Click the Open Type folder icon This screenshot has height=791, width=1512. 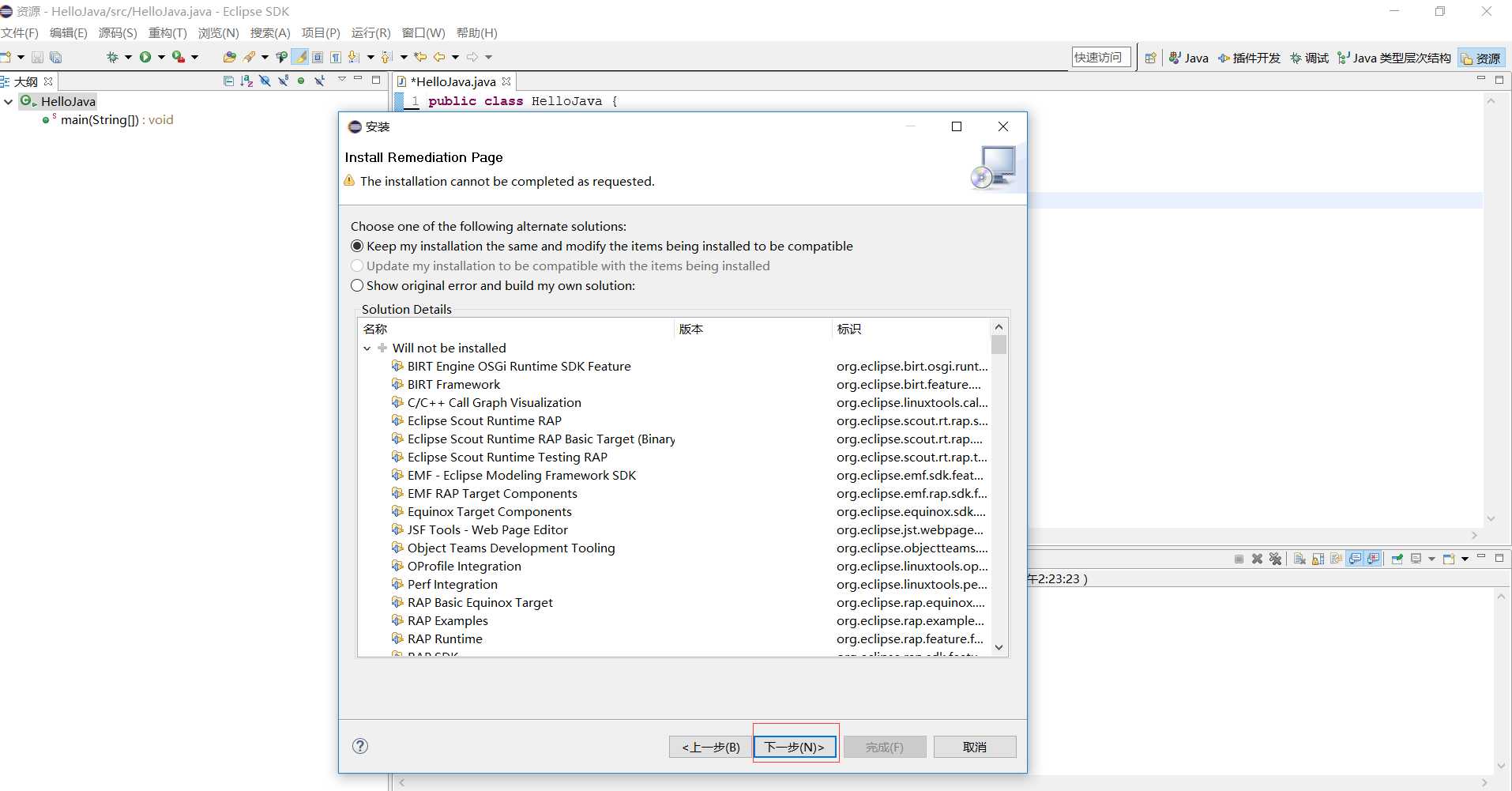pyautogui.click(x=230, y=57)
